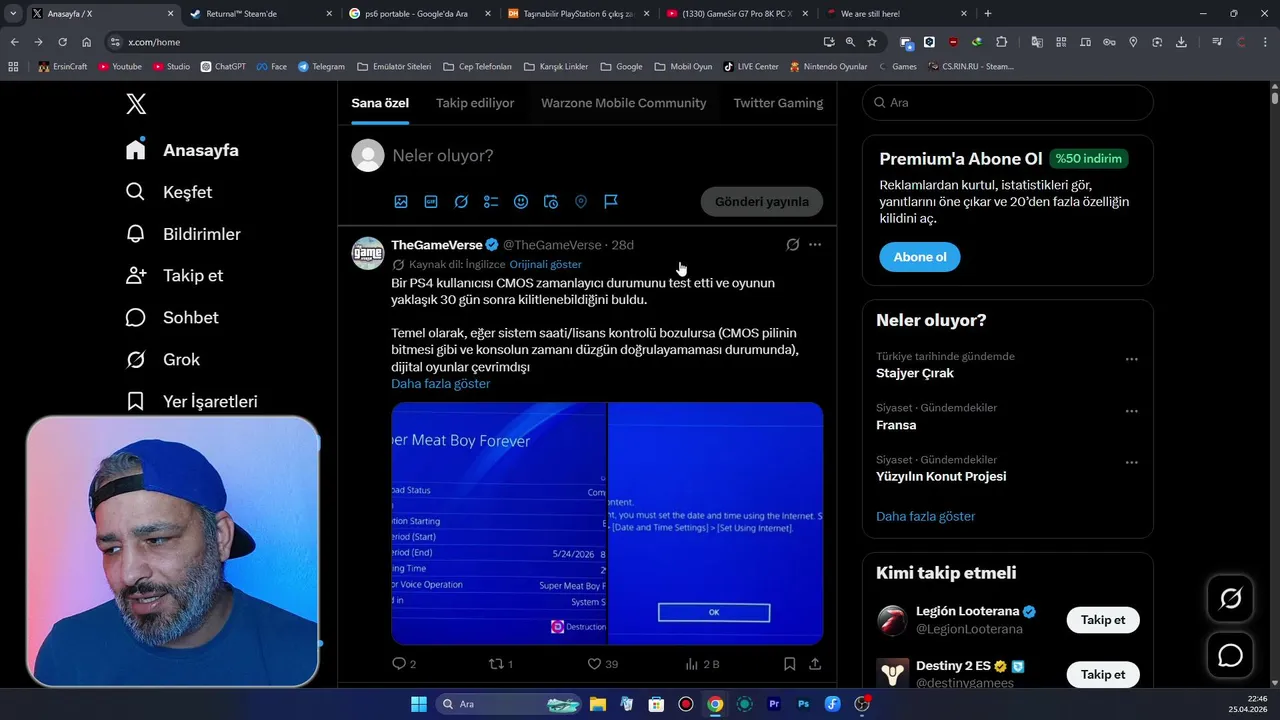This screenshot has width=1280, height=720.
Task: Open floating chat messages button
Action: point(1230,655)
